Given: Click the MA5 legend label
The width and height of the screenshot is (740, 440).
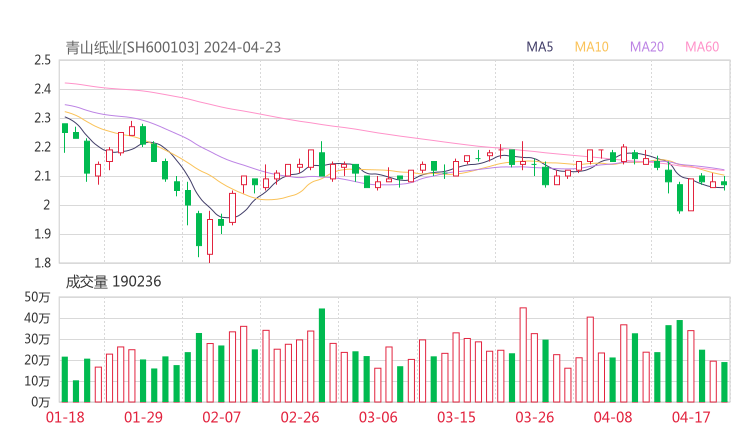Looking at the screenshot, I should pos(539,47).
